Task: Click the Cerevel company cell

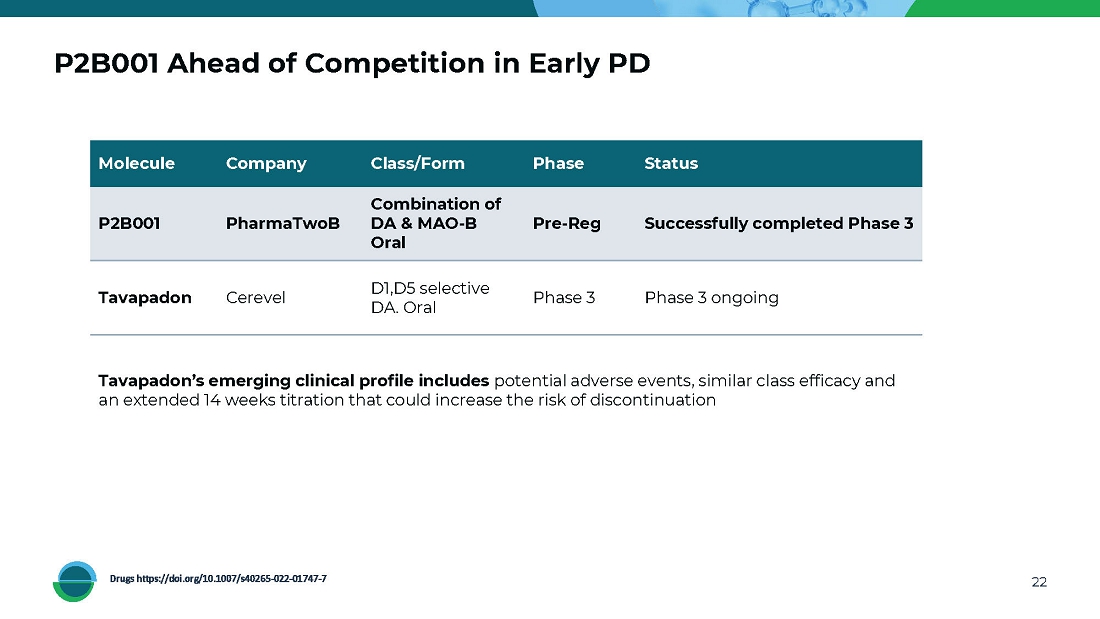Action: 255,297
